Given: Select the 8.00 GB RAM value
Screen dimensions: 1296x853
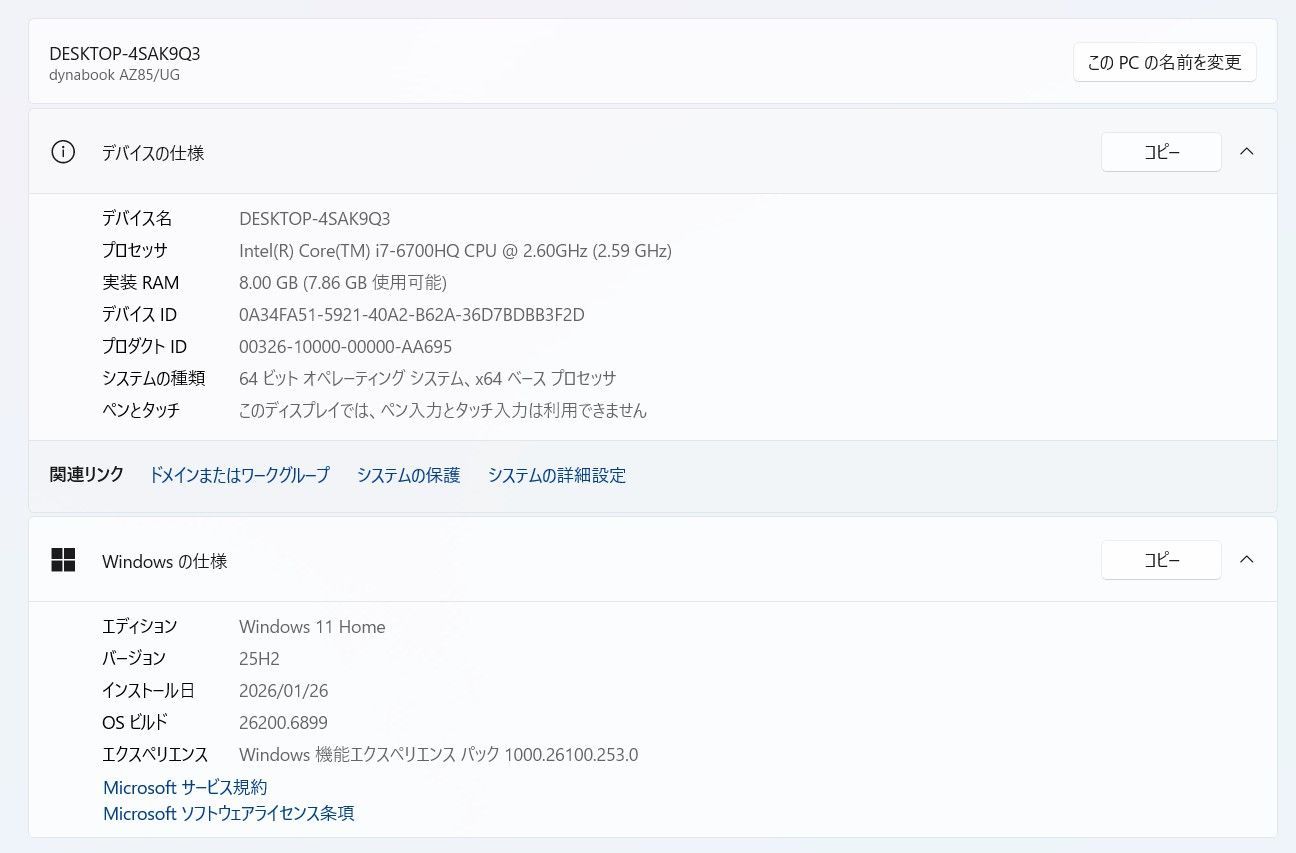Looking at the screenshot, I should click(343, 282).
